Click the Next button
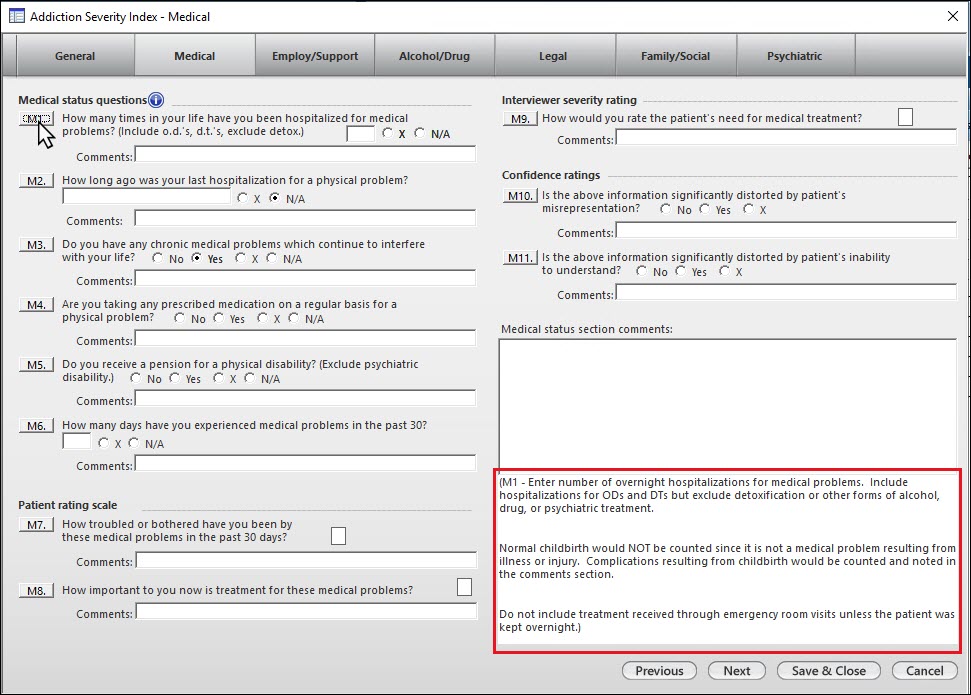The image size is (971, 695). pyautogui.click(x=736, y=671)
